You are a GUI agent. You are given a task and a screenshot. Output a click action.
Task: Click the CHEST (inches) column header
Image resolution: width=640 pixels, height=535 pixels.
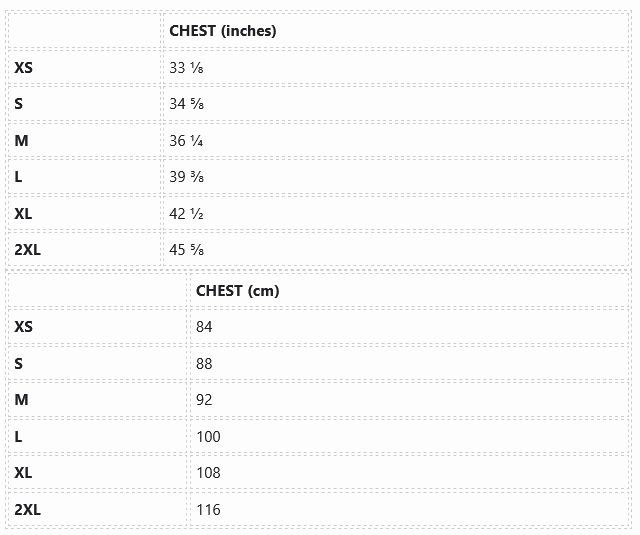click(223, 31)
